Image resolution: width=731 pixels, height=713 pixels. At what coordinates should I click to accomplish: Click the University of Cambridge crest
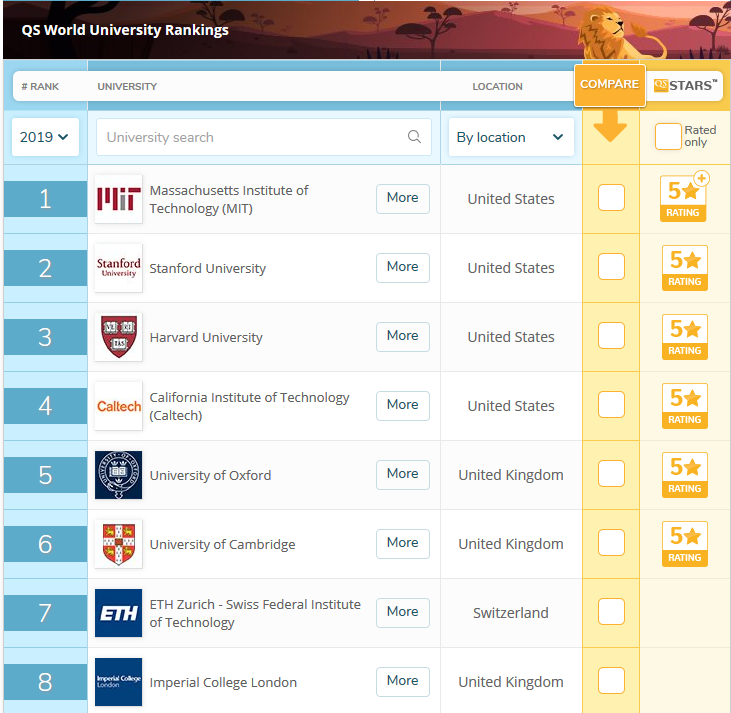[118, 544]
